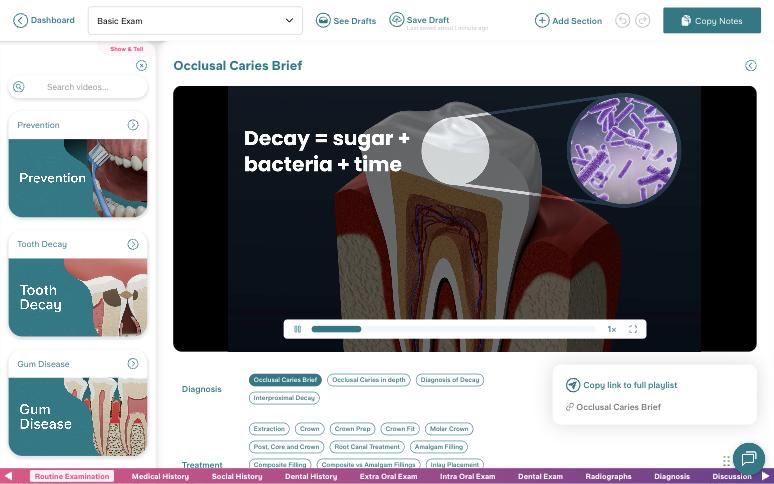Screen dimensions: 774x484
Task: Select the Diagnosis of Decay tag
Action: point(450,380)
